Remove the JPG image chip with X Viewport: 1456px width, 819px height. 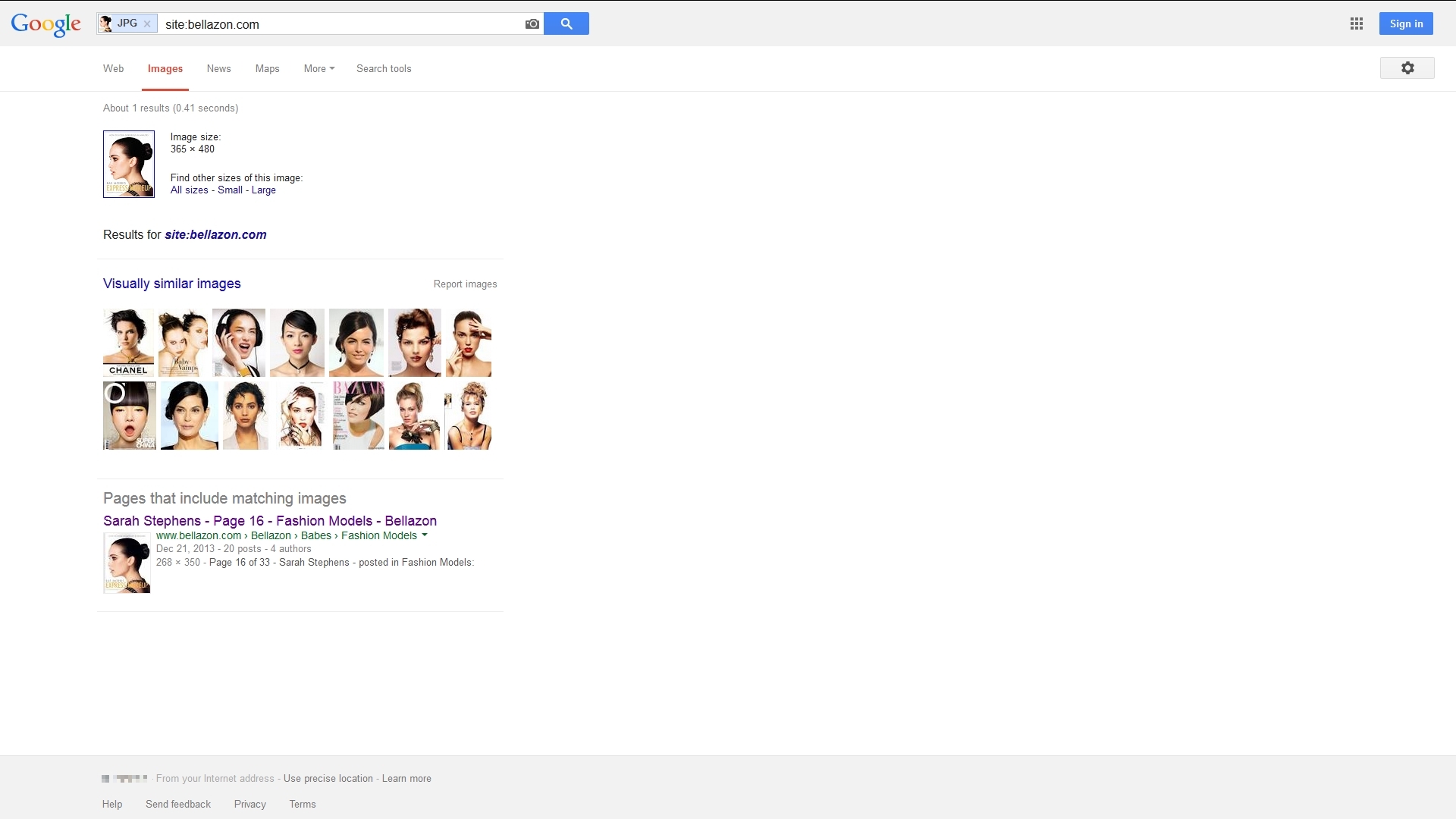[x=147, y=24]
